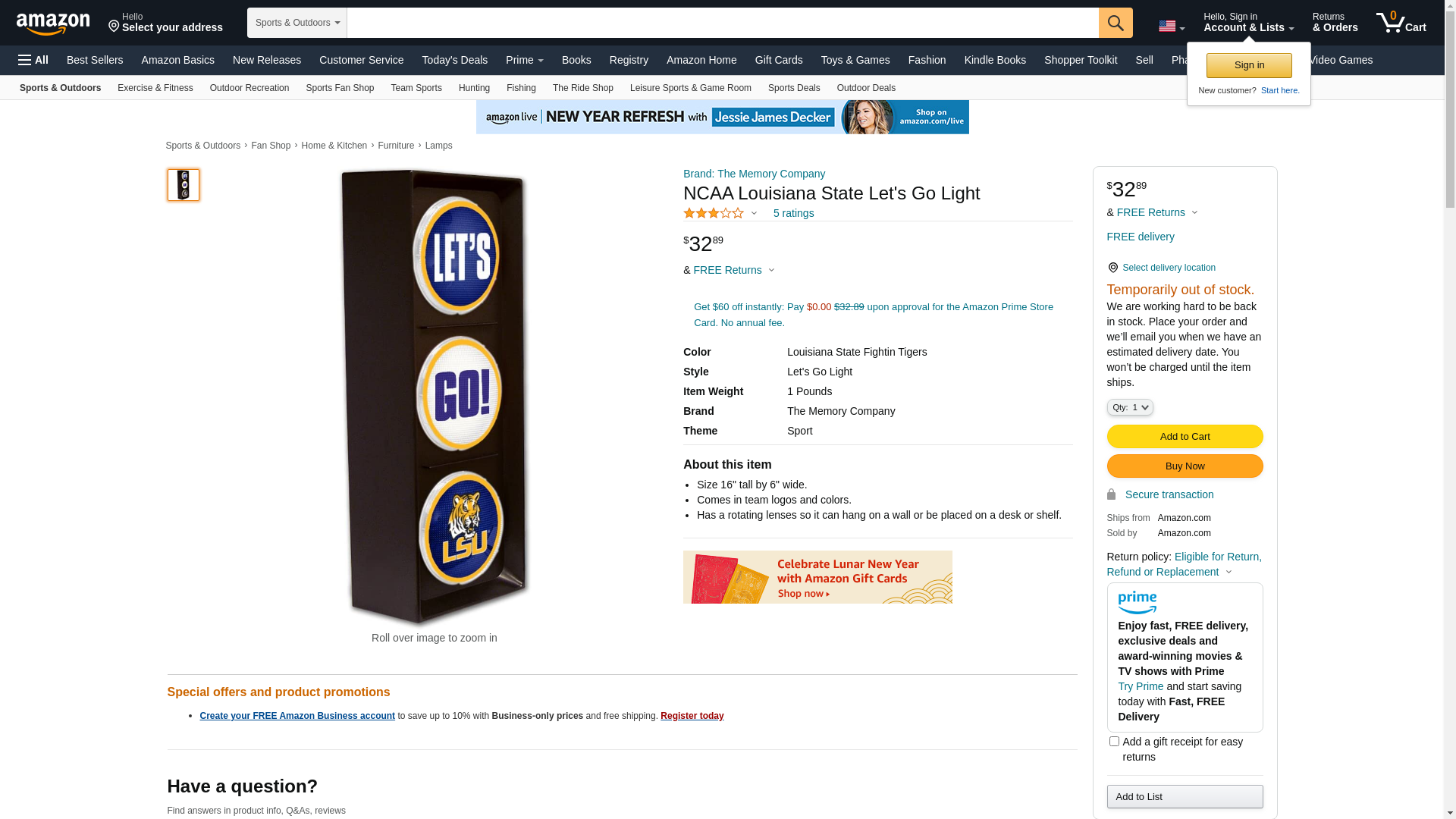Screen dimensions: 1456x819
Task: Click the star rating icons
Action: click(x=714, y=213)
